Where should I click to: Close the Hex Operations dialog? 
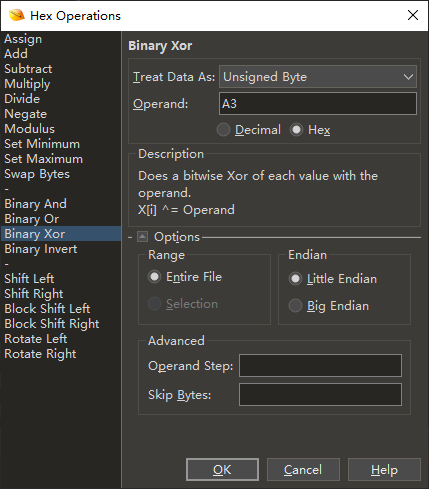tap(413, 15)
